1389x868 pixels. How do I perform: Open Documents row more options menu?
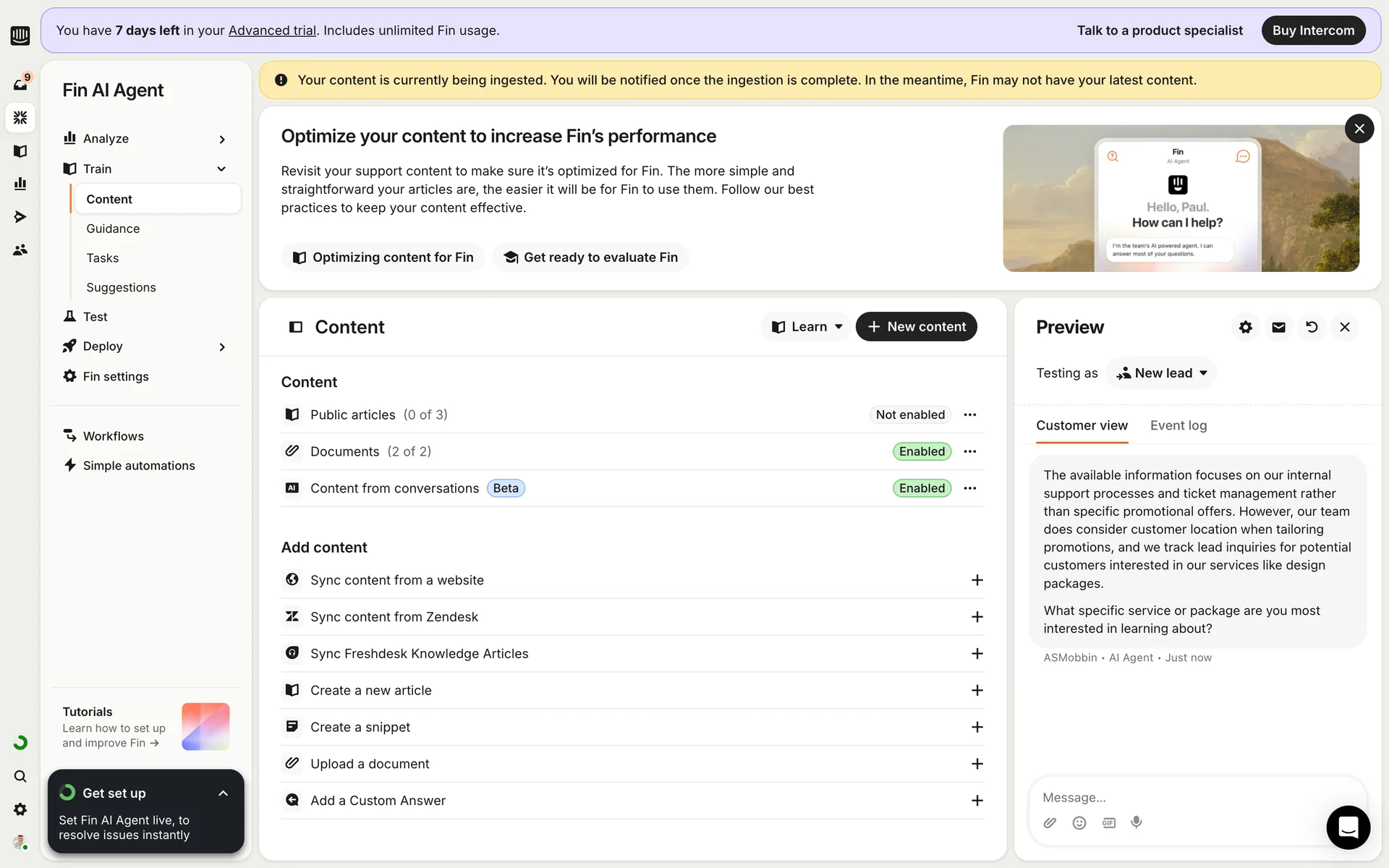(x=970, y=451)
